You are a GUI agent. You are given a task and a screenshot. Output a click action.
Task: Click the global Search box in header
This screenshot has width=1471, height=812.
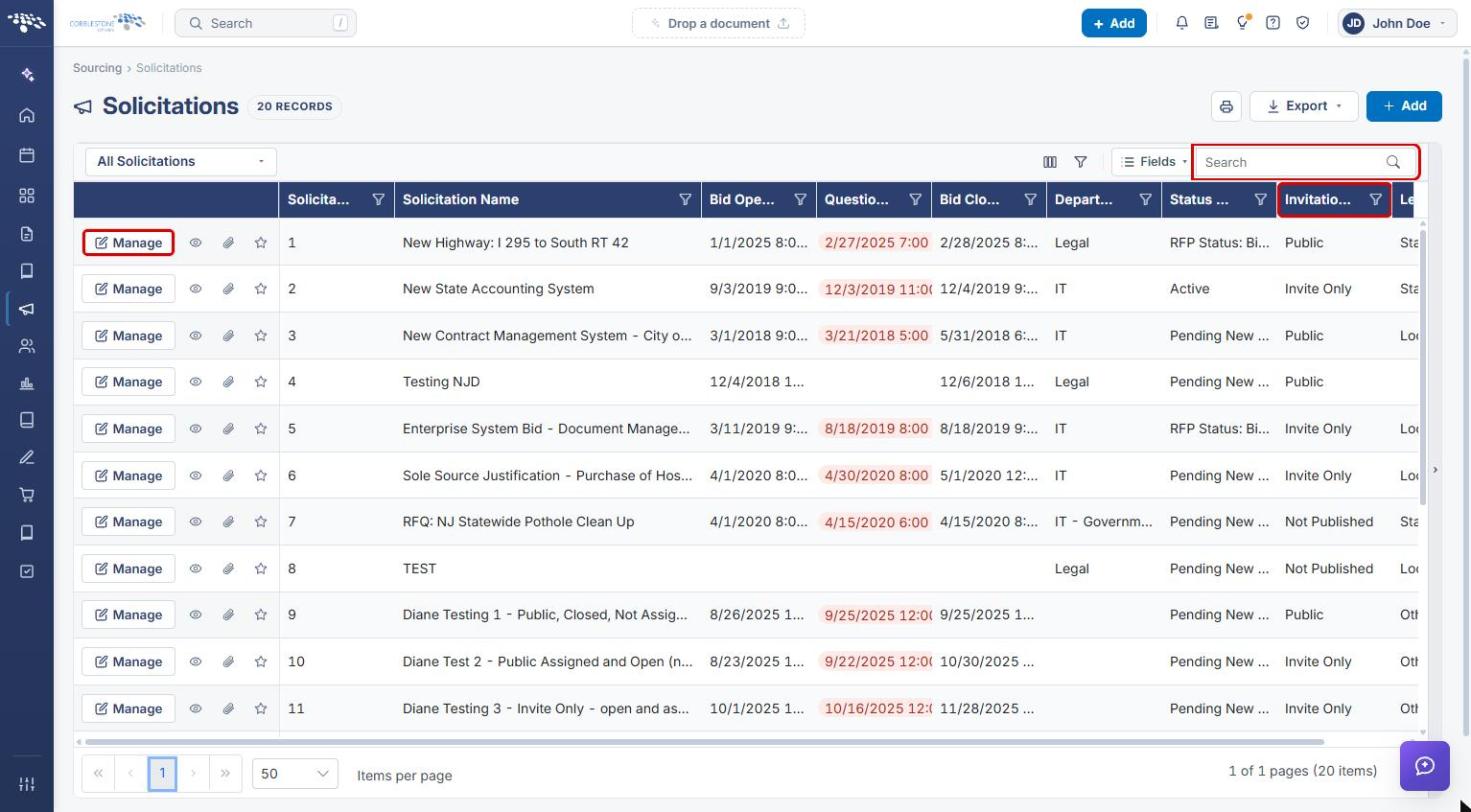click(x=265, y=23)
